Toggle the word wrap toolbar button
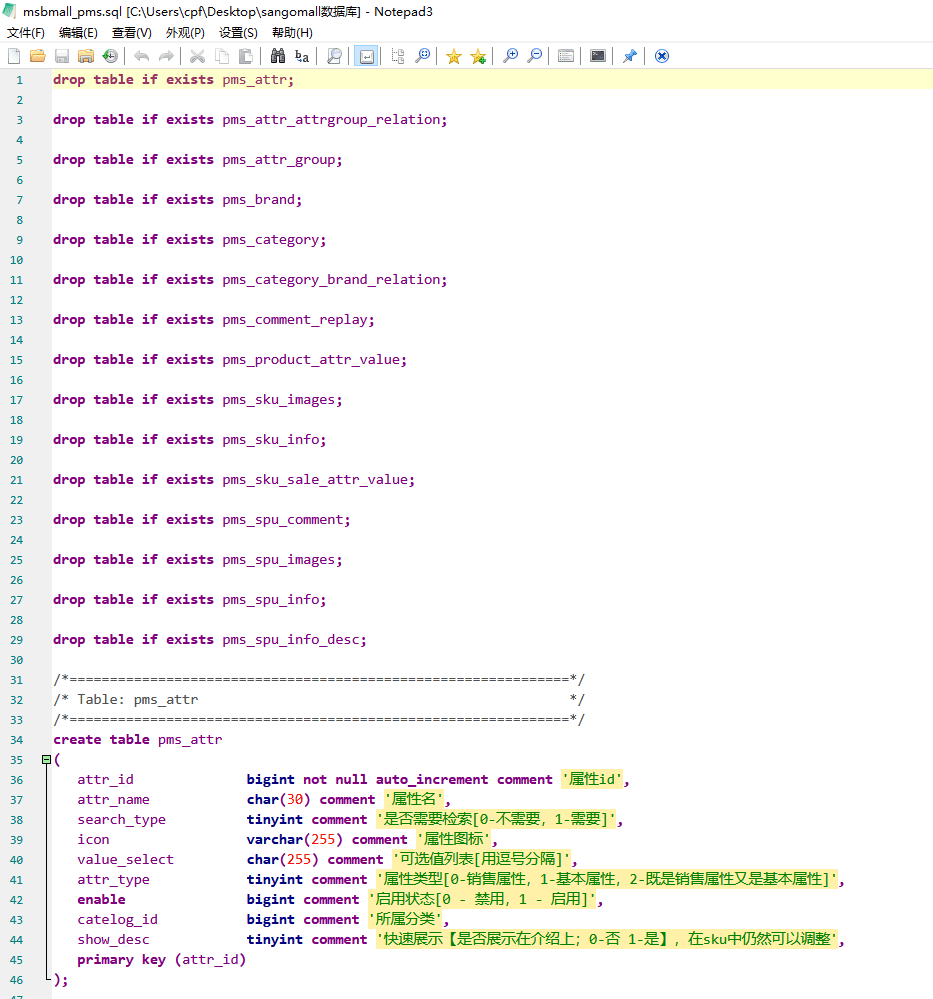The height and width of the screenshot is (999, 933). pyautogui.click(x=366, y=56)
